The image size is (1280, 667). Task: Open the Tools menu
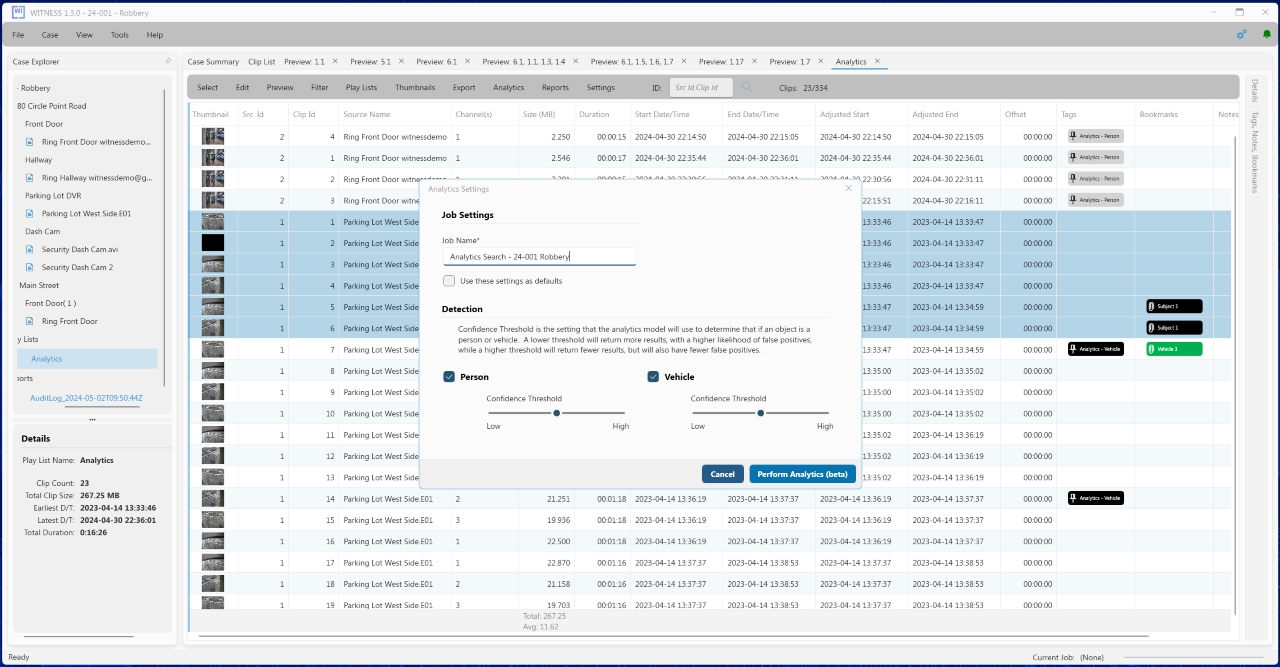tap(119, 35)
